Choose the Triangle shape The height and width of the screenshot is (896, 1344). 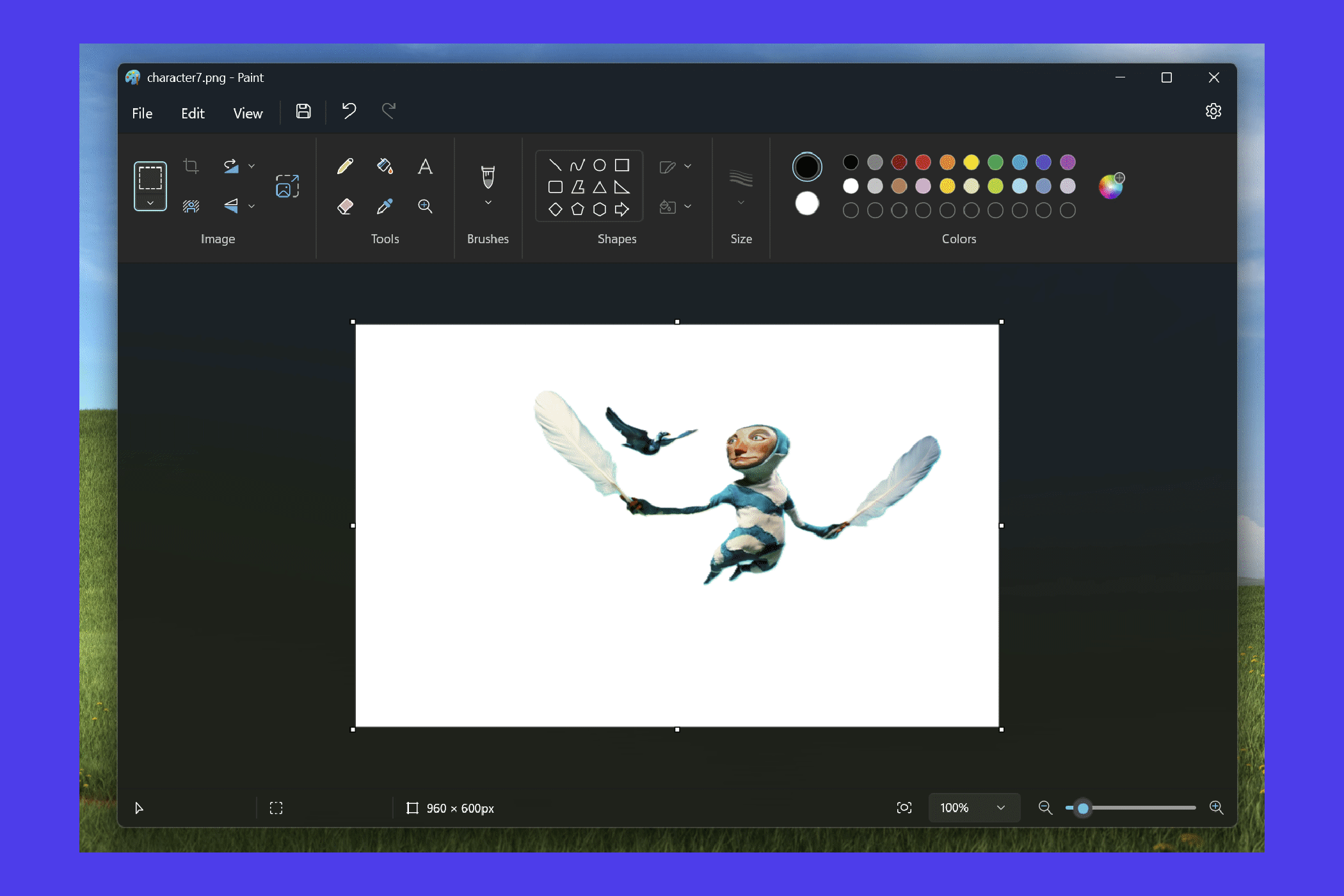coord(600,187)
